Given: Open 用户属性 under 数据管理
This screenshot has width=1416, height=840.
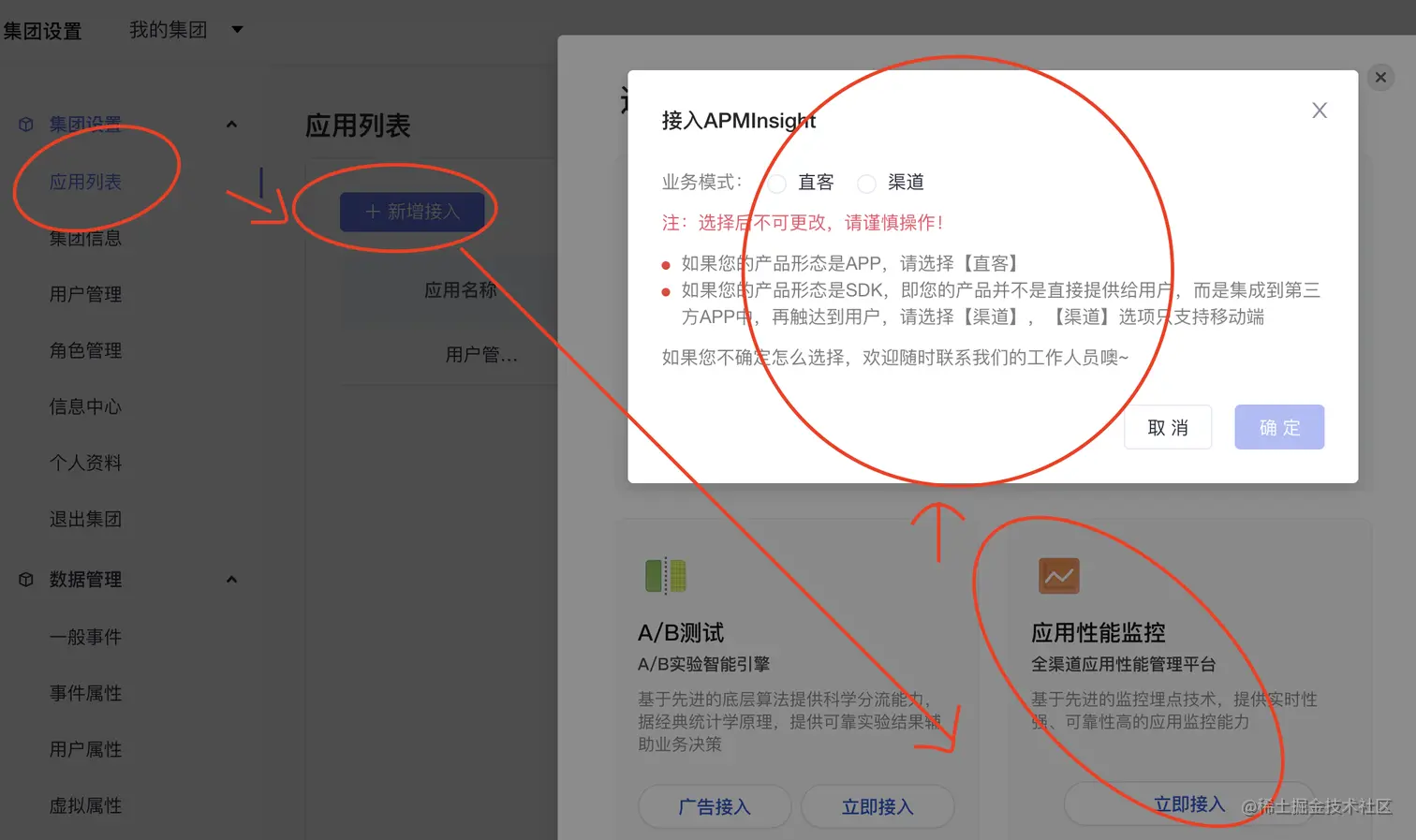Looking at the screenshot, I should pos(85,749).
